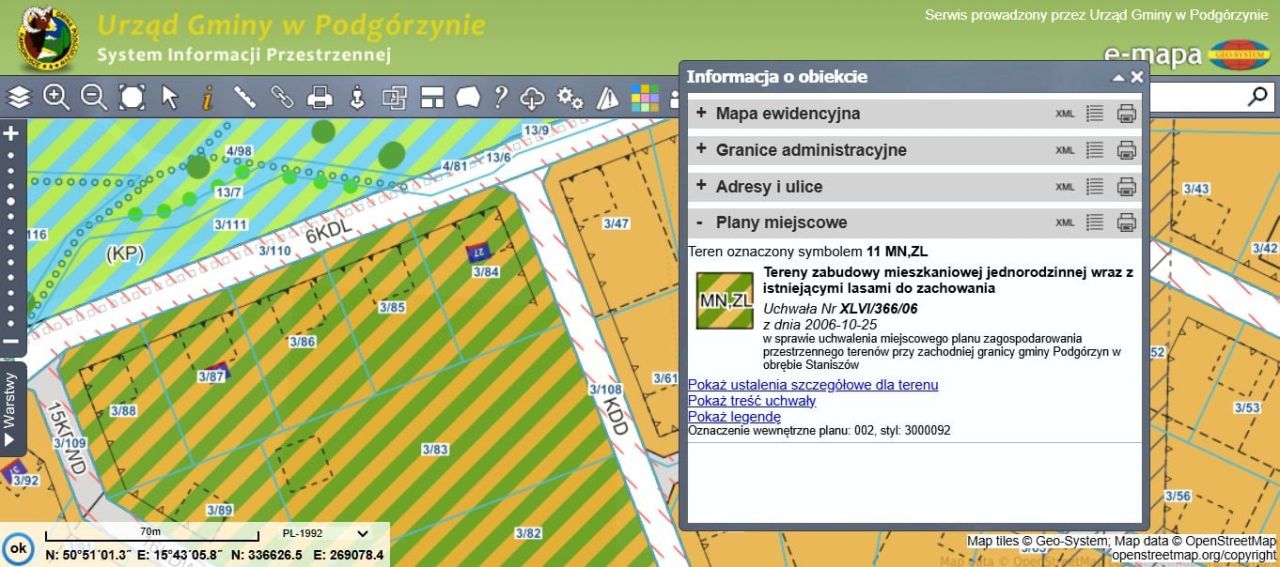The width and height of the screenshot is (1280, 567).
Task: Close the Informacja o obiekcie panel
Action: tap(1137, 77)
